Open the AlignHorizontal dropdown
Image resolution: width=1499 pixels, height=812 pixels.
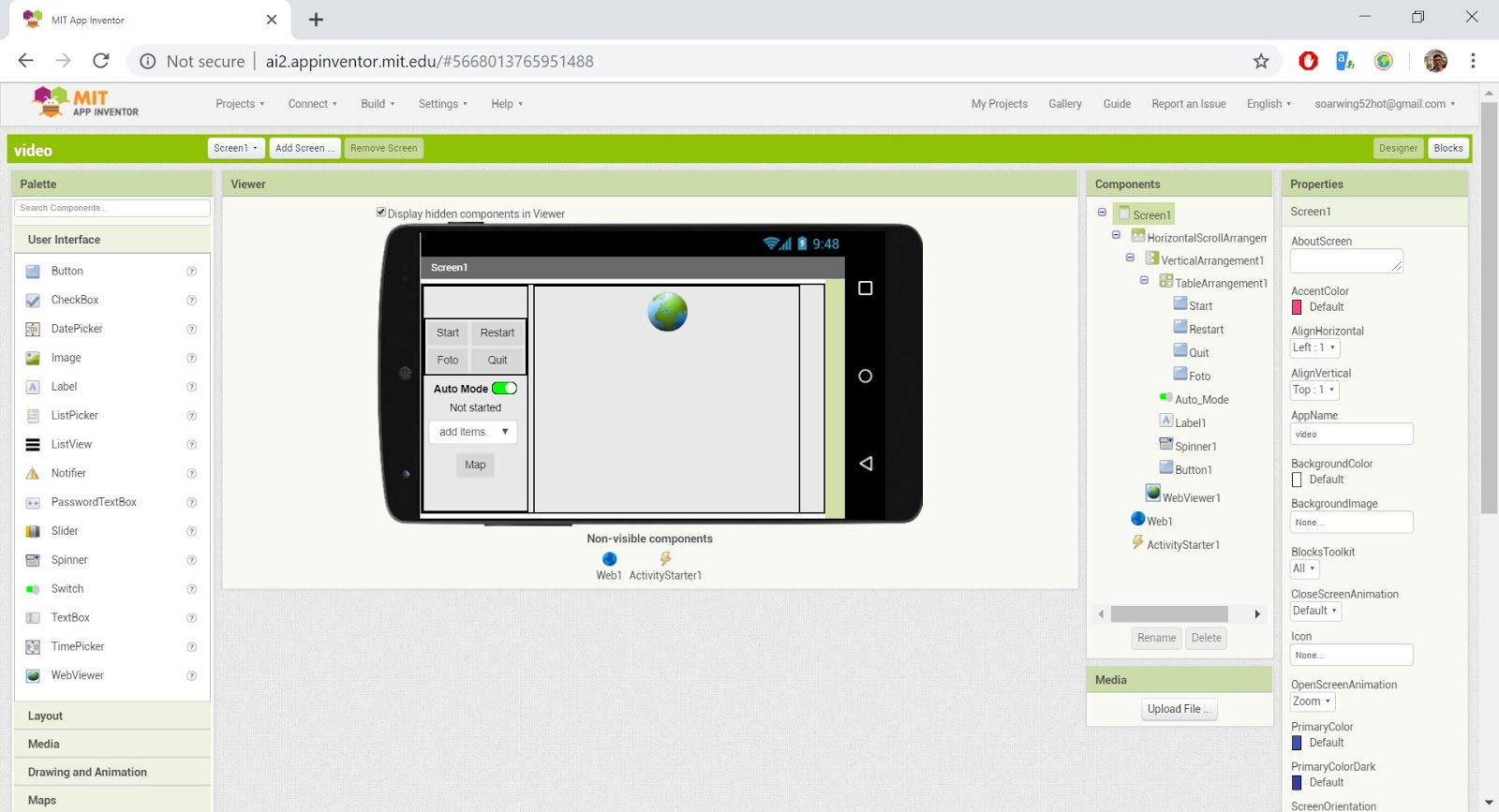pyautogui.click(x=1314, y=348)
